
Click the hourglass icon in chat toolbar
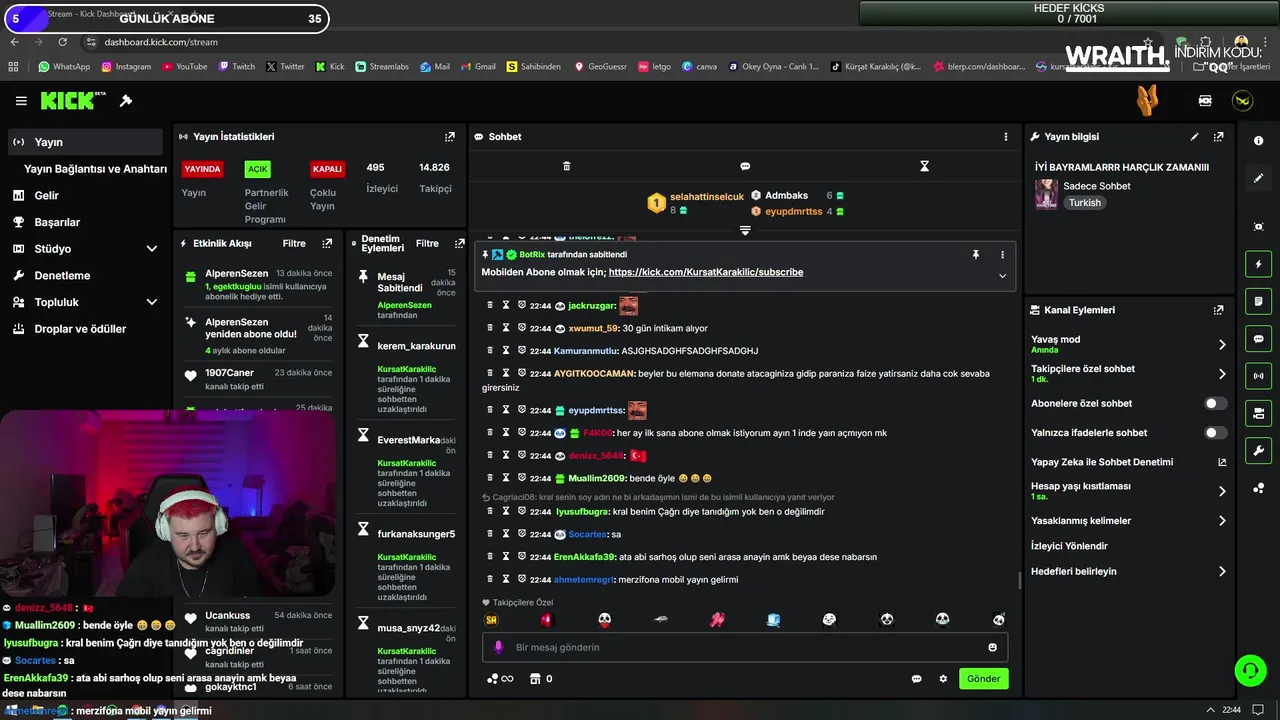click(x=925, y=166)
